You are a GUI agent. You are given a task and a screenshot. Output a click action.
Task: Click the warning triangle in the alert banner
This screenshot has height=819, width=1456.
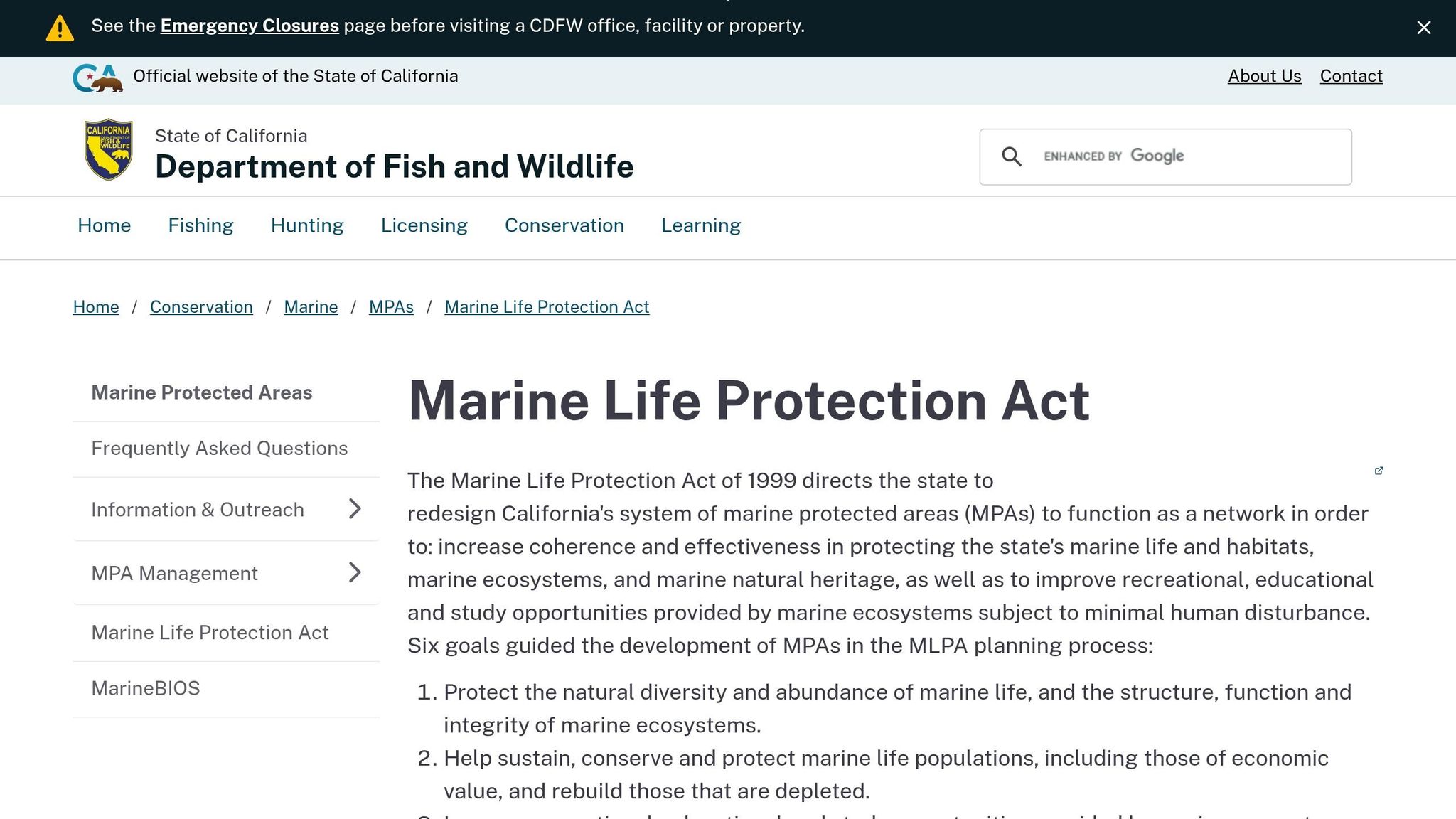[x=60, y=28]
